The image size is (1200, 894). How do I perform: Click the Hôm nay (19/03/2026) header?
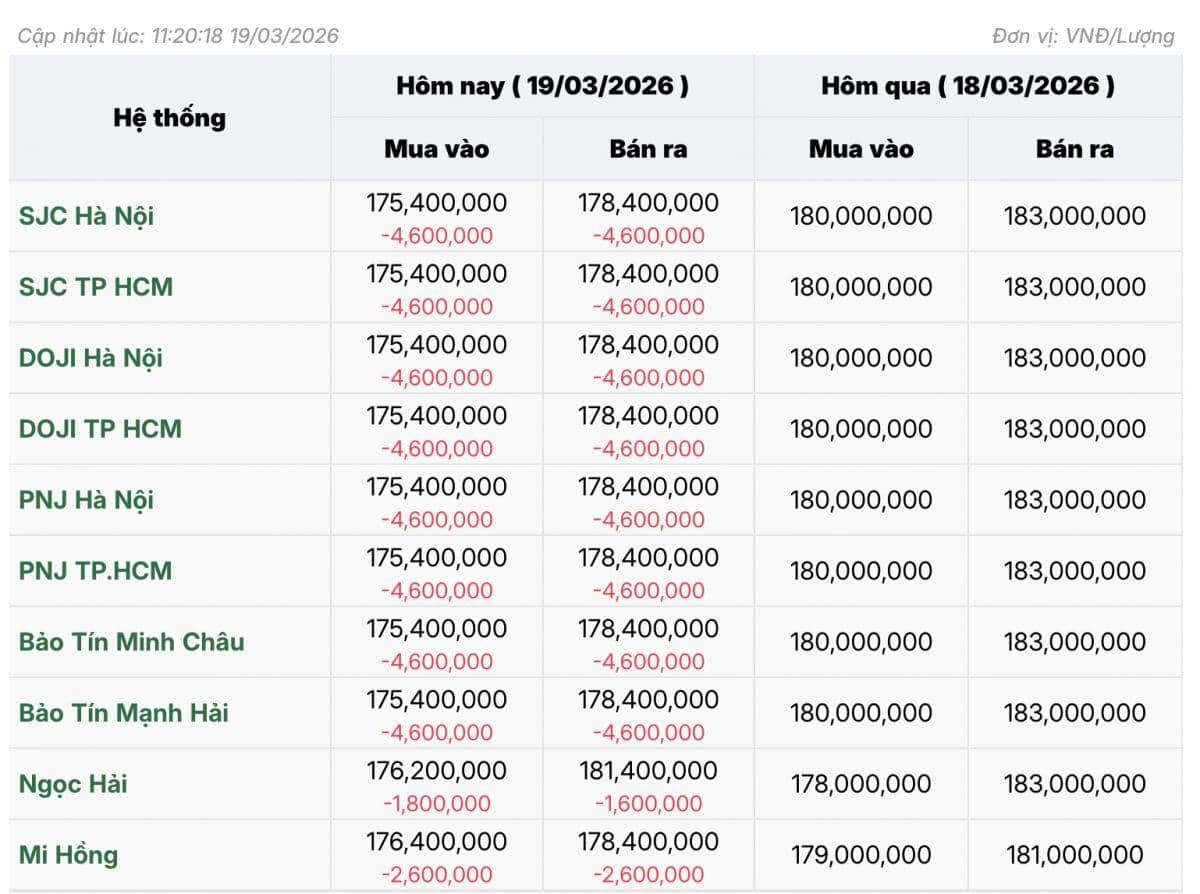coord(542,86)
